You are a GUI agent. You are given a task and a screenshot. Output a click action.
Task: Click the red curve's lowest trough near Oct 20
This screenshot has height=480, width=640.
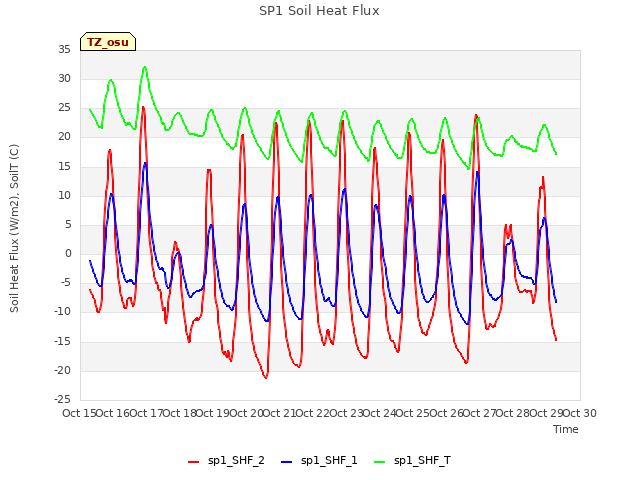tap(266, 378)
